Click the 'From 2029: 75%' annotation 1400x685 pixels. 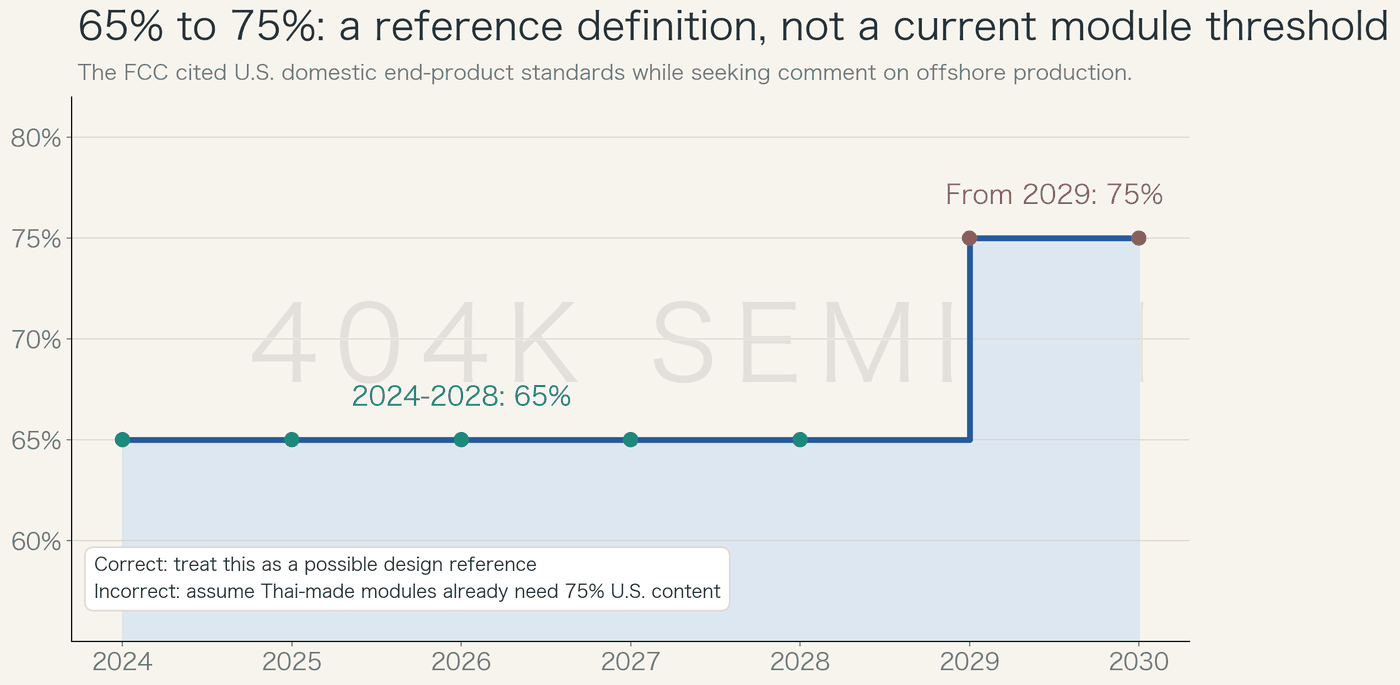1054,195
